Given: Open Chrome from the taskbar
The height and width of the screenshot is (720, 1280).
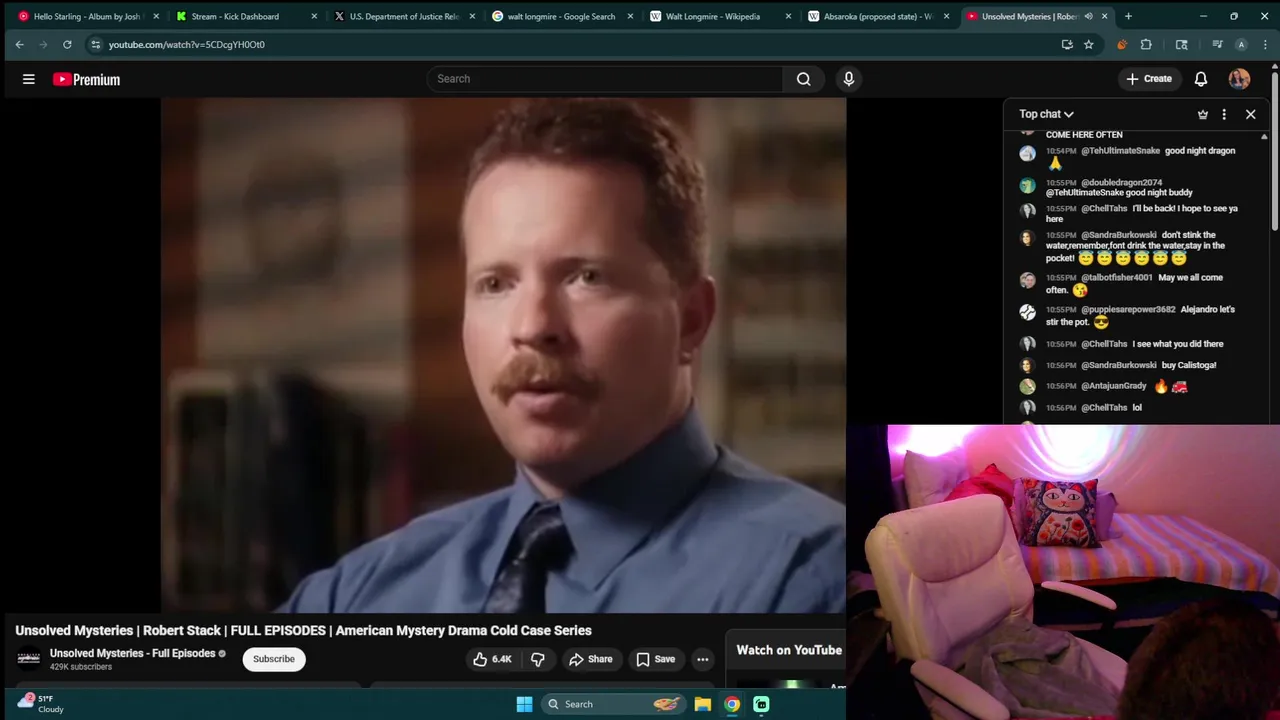Looking at the screenshot, I should click(x=732, y=704).
